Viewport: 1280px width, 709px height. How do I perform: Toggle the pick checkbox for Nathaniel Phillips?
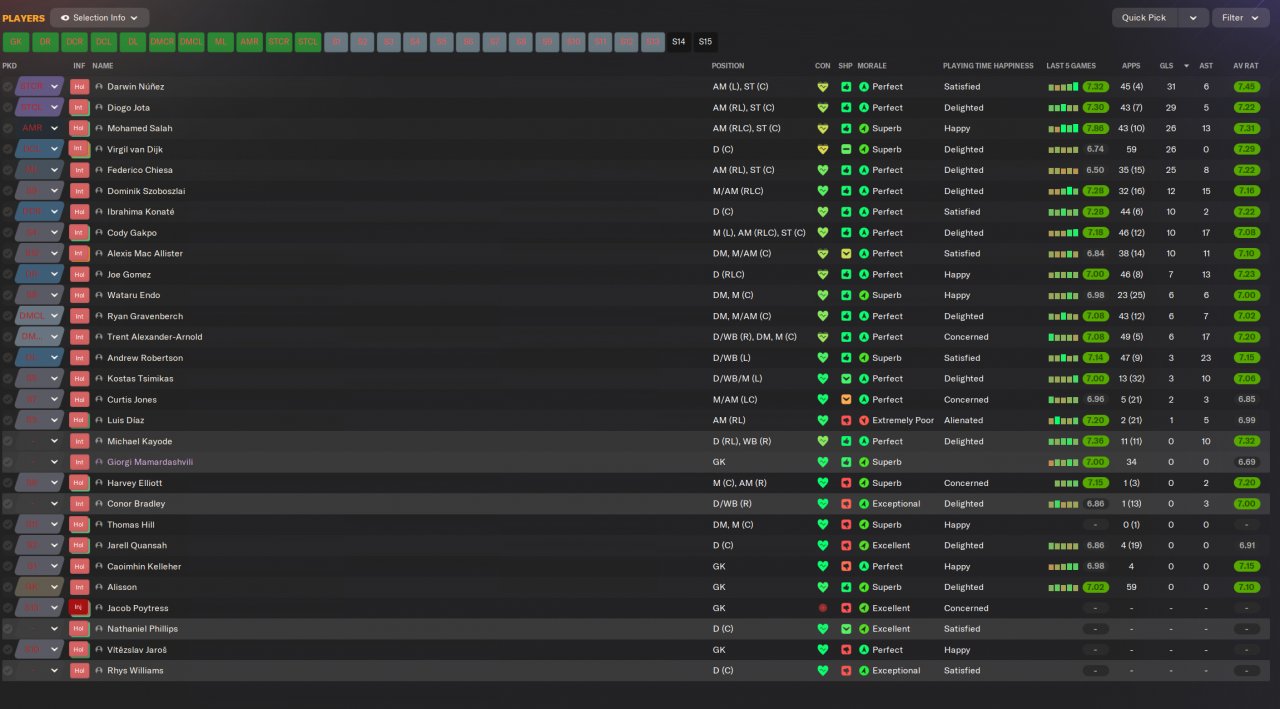point(8,629)
